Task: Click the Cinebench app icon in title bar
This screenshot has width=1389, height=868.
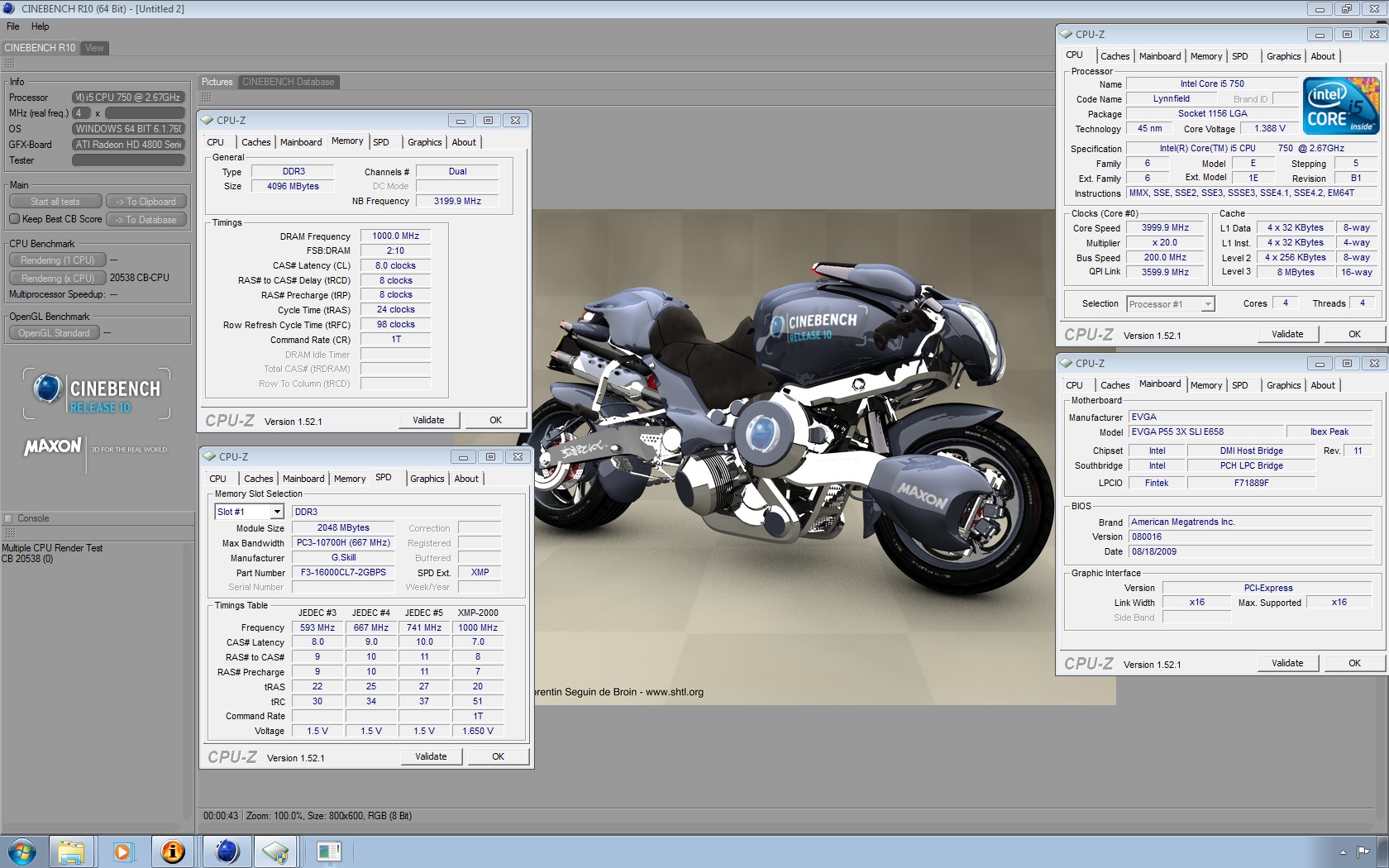Action: 9,8
